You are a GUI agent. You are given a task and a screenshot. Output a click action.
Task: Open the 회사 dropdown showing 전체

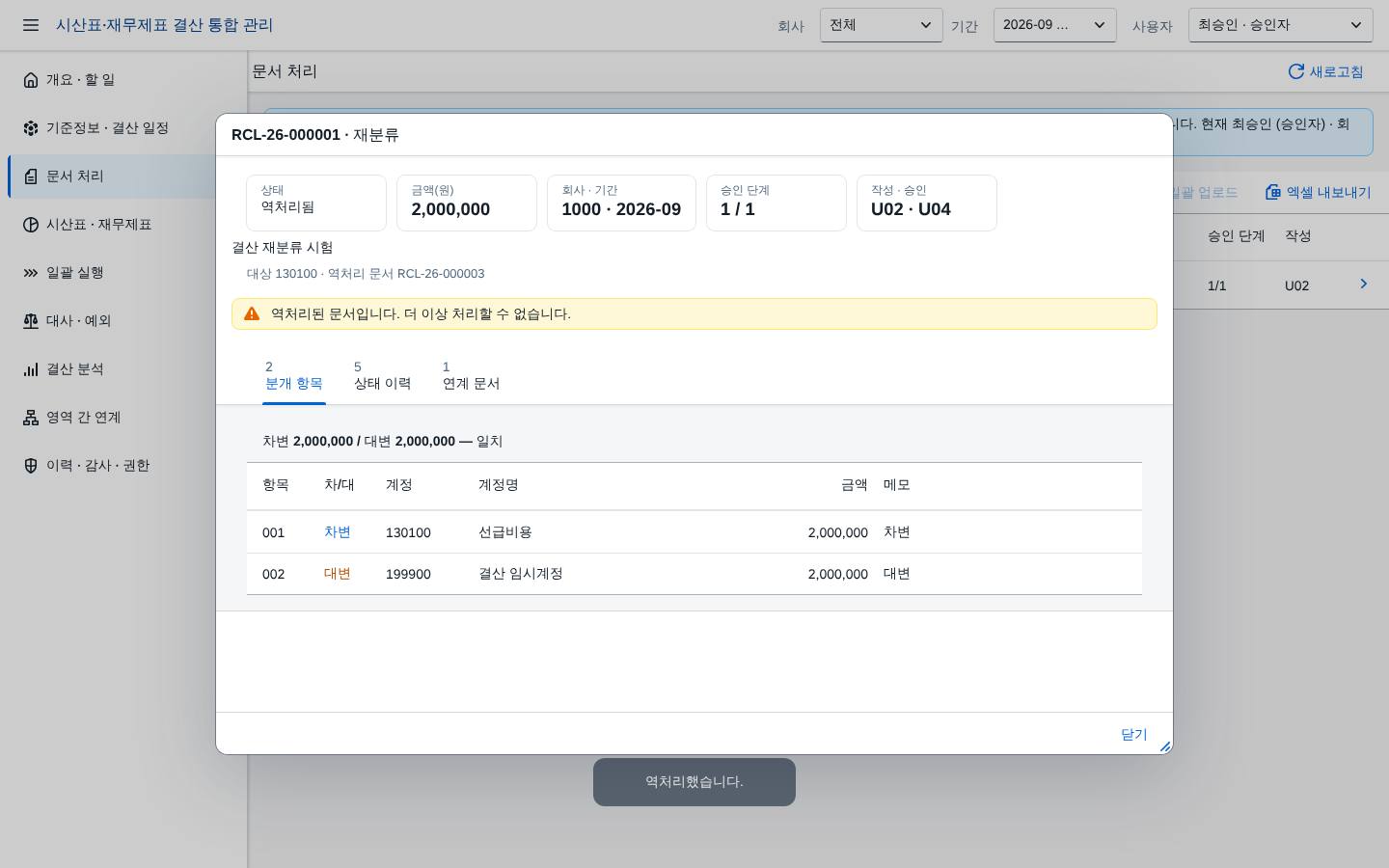tap(882, 25)
